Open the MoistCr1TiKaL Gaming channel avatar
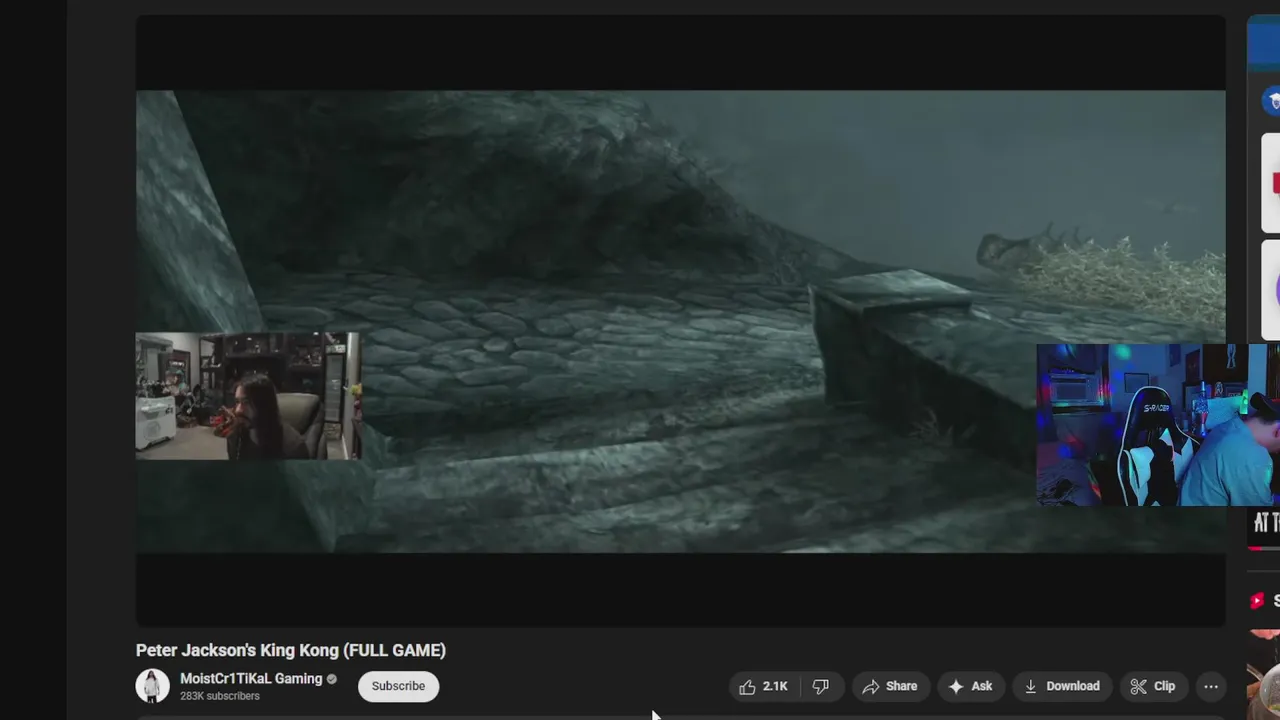1280x720 pixels. coord(153,686)
